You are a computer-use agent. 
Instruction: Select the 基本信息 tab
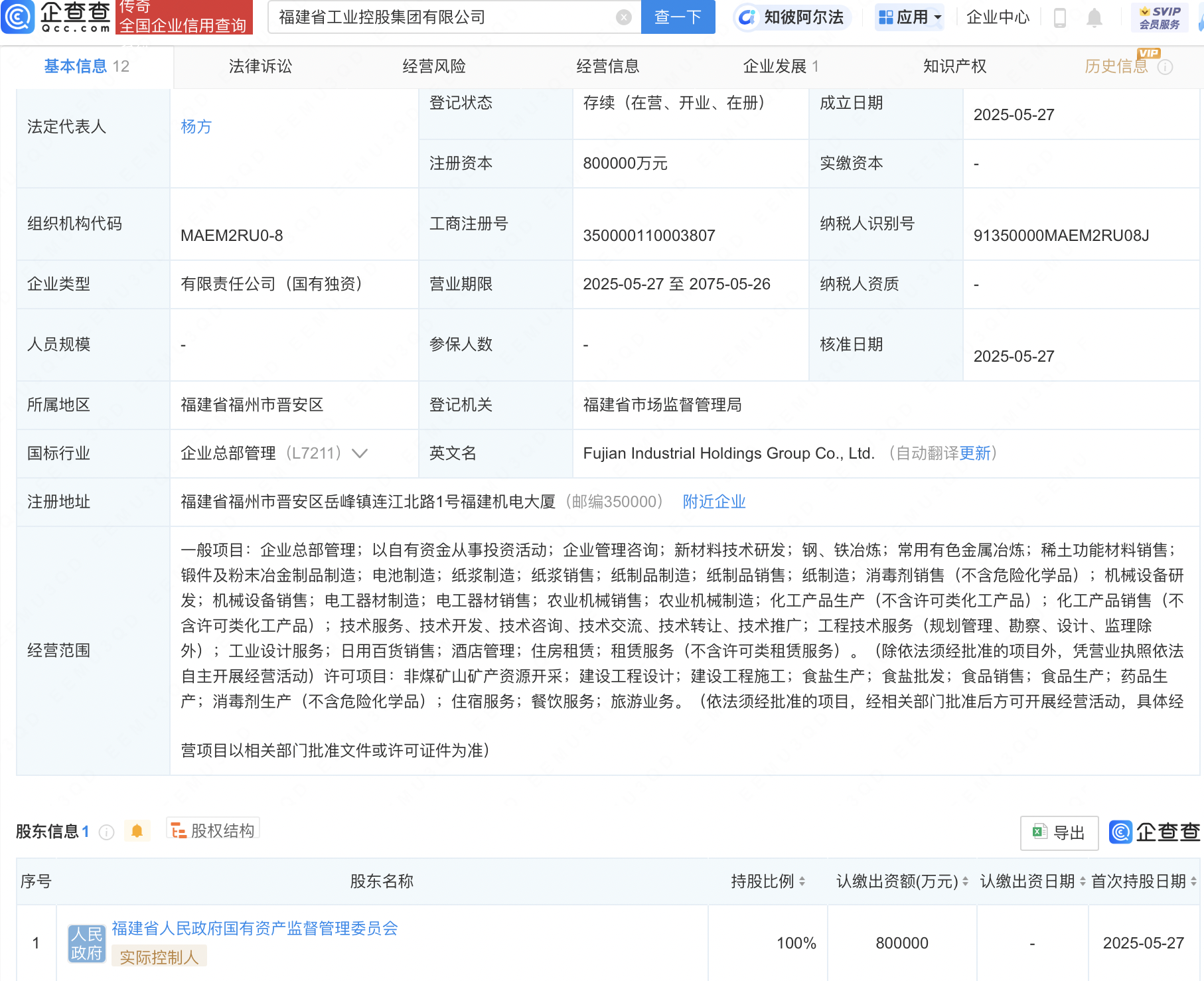click(86, 66)
